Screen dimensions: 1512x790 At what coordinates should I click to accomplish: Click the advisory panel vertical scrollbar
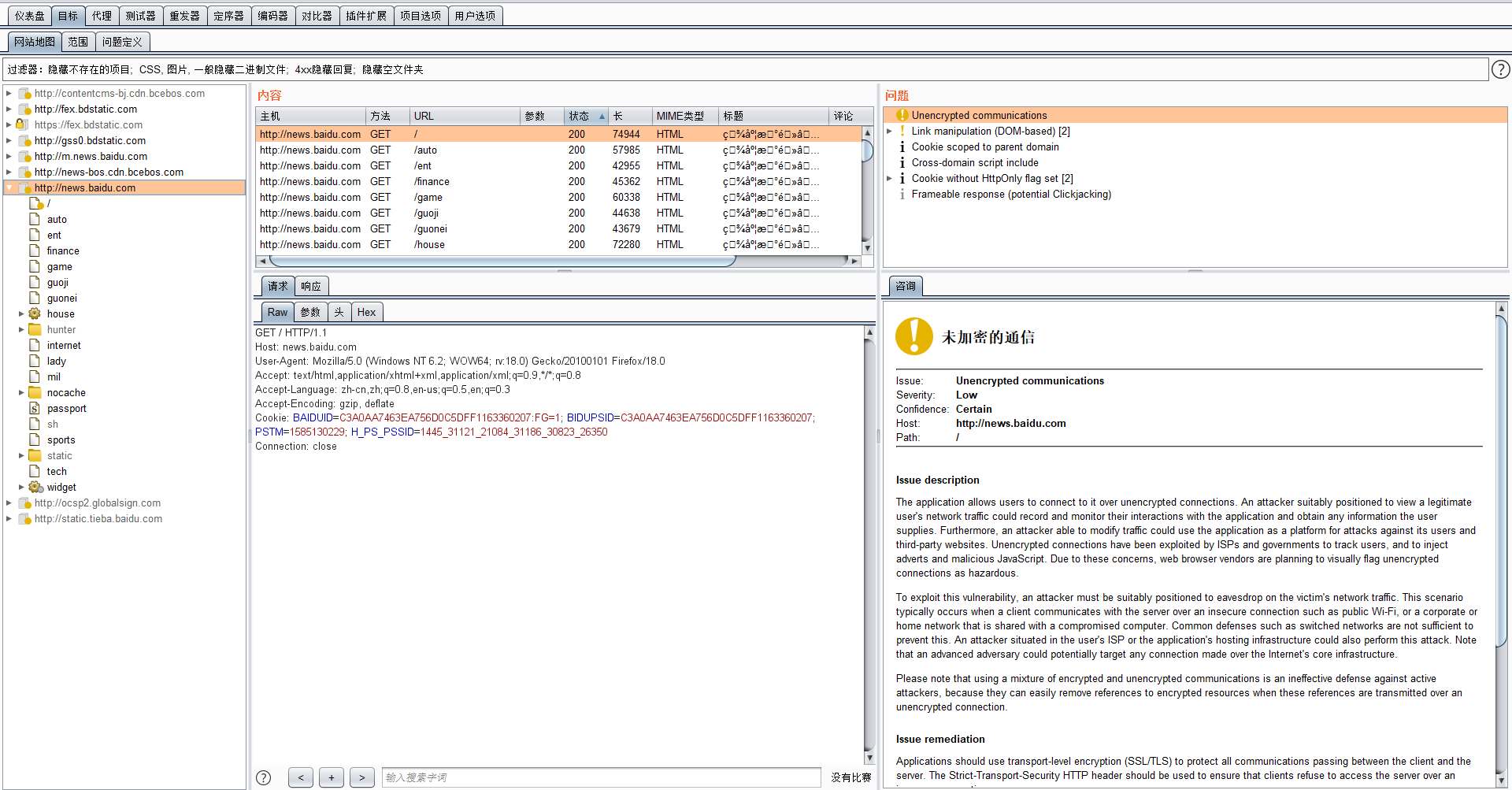point(1501,544)
